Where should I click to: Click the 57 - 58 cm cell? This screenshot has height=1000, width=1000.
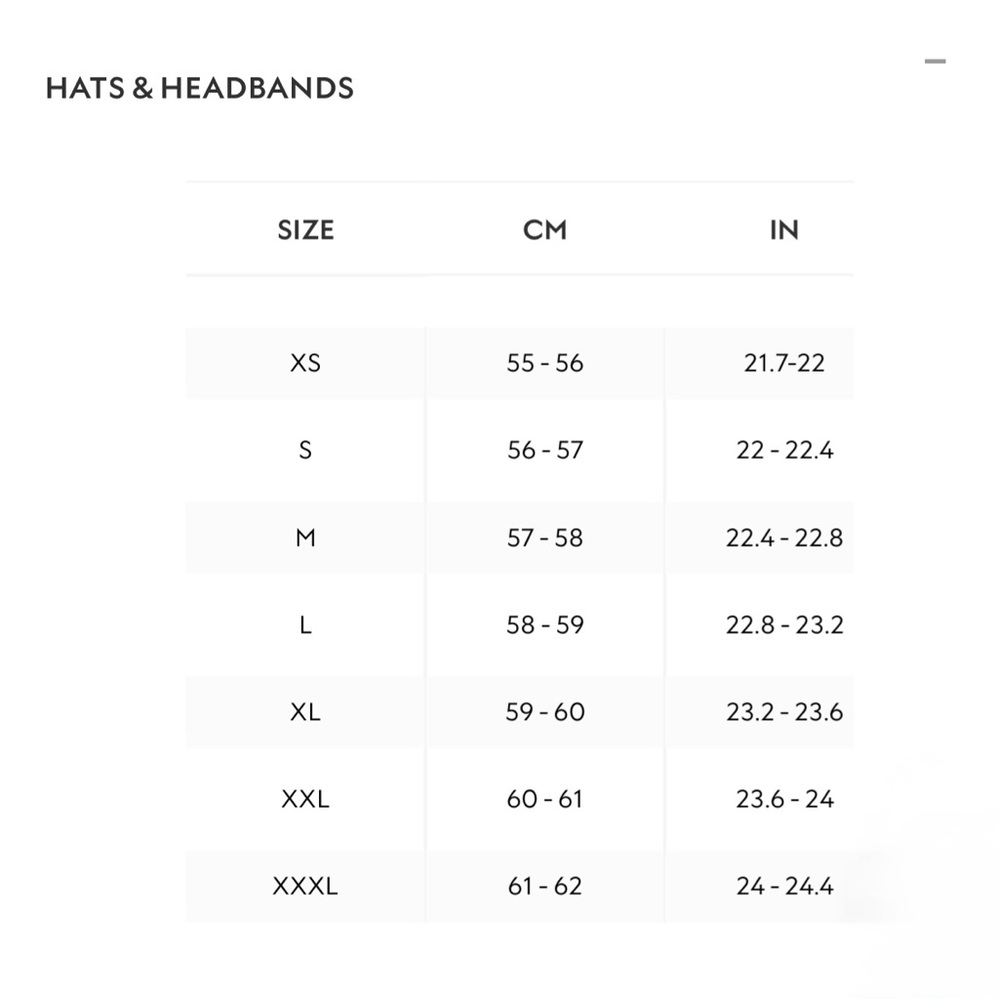[545, 538]
